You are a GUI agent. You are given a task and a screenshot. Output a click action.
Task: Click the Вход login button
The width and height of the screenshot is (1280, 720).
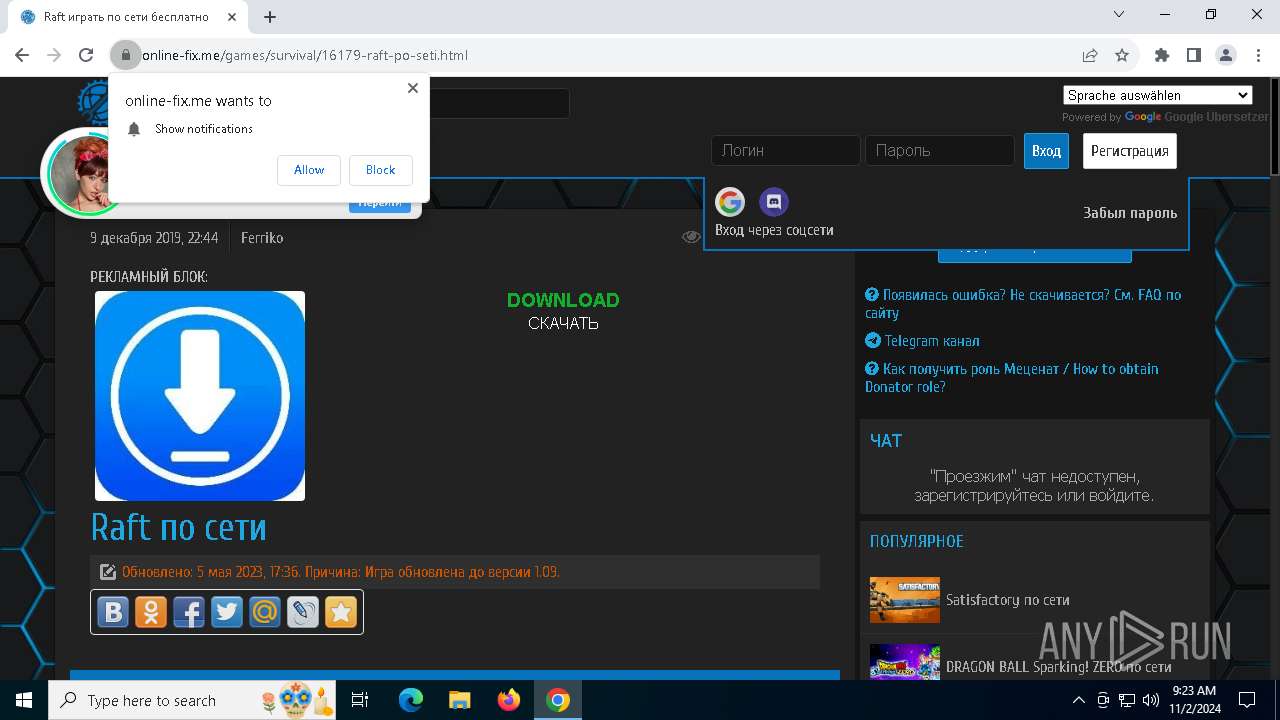[x=1046, y=151]
